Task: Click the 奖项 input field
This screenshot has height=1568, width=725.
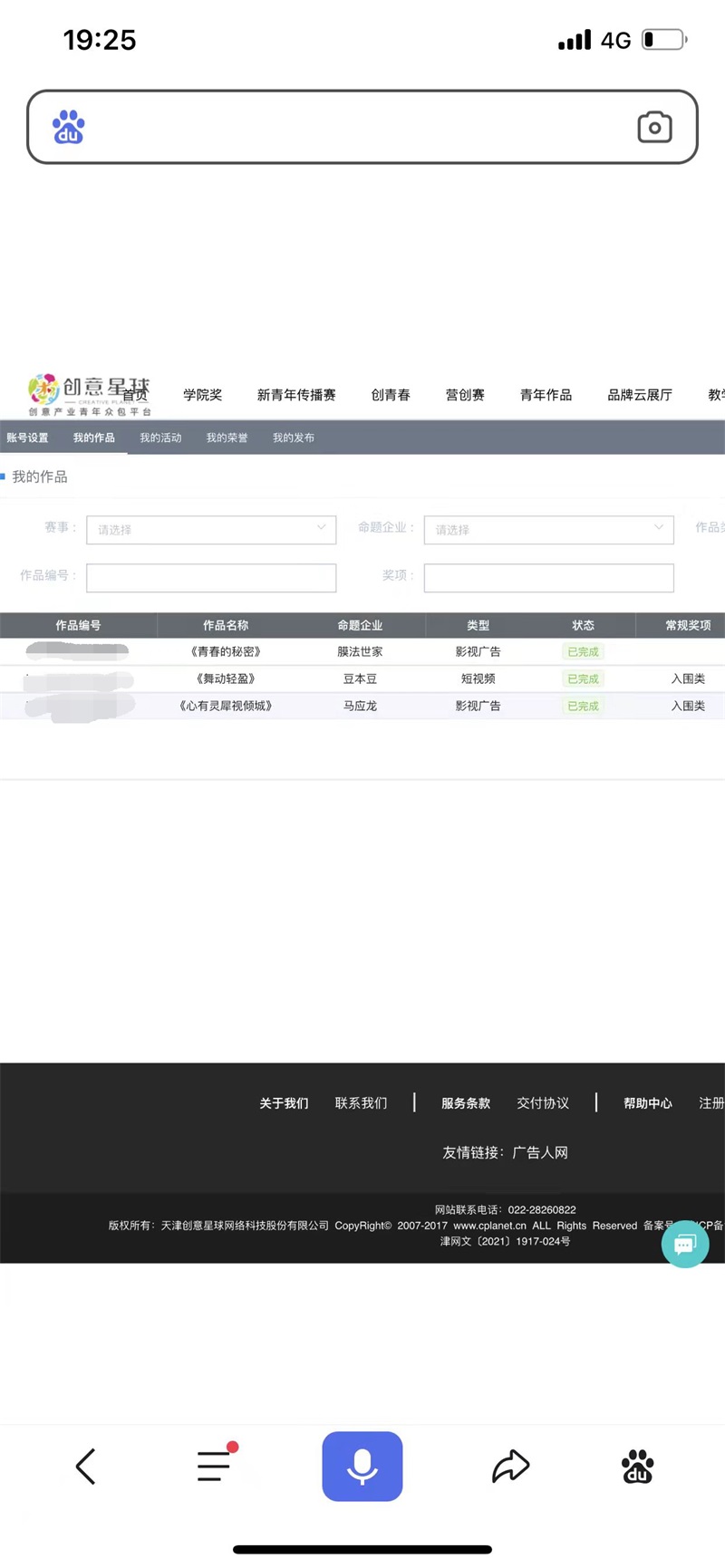Action: [x=548, y=577]
